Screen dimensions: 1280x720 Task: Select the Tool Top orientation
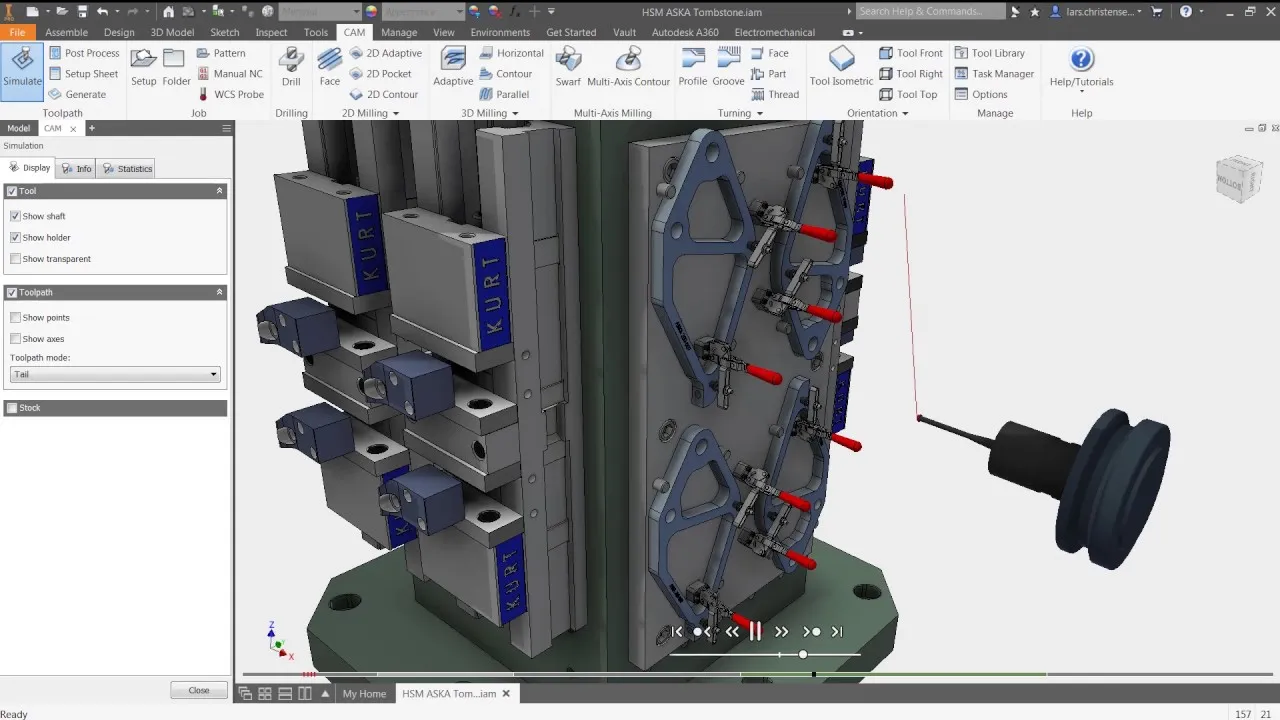click(x=908, y=95)
